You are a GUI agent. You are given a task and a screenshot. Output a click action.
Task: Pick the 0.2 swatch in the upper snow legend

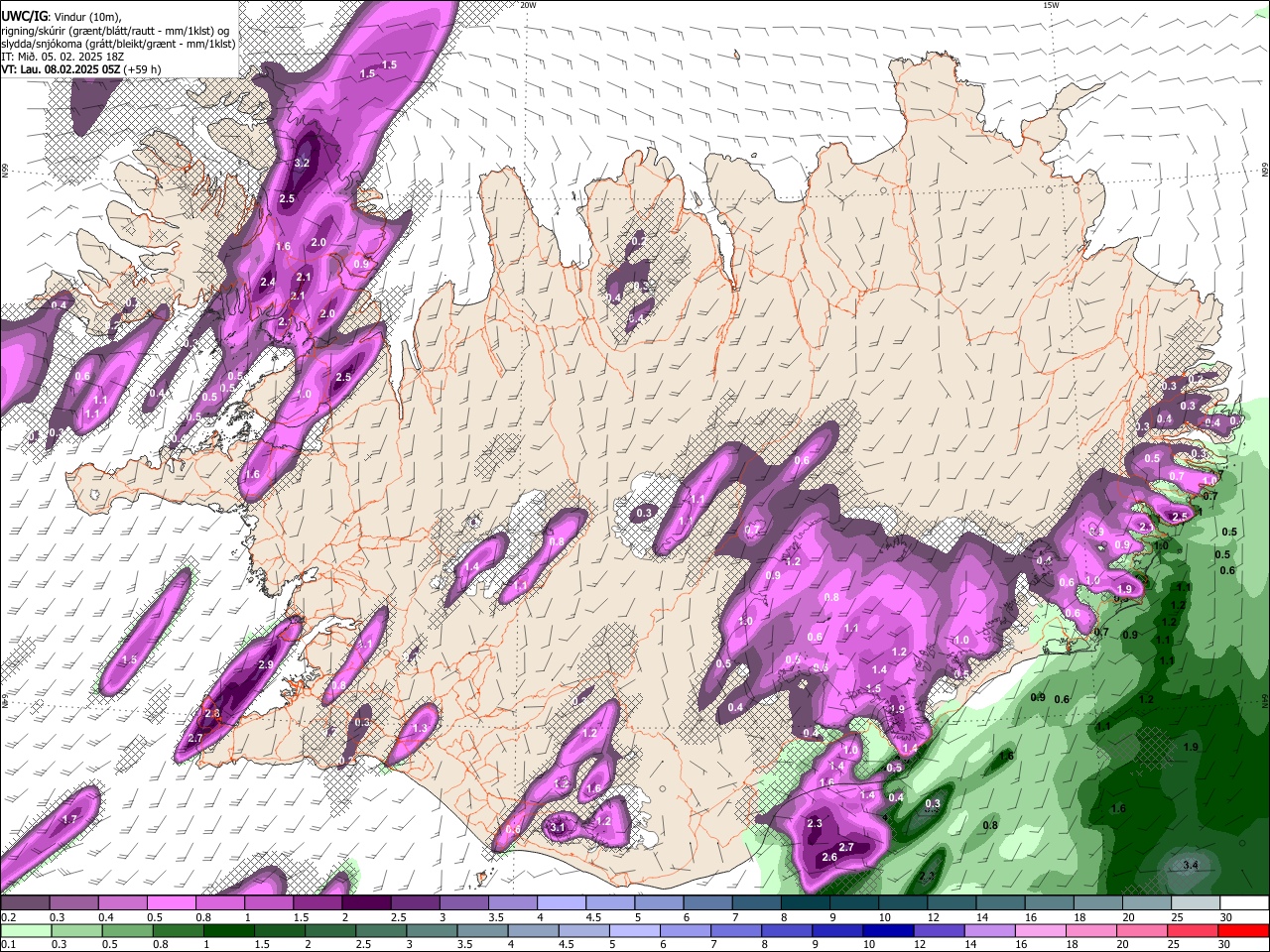click(x=25, y=903)
